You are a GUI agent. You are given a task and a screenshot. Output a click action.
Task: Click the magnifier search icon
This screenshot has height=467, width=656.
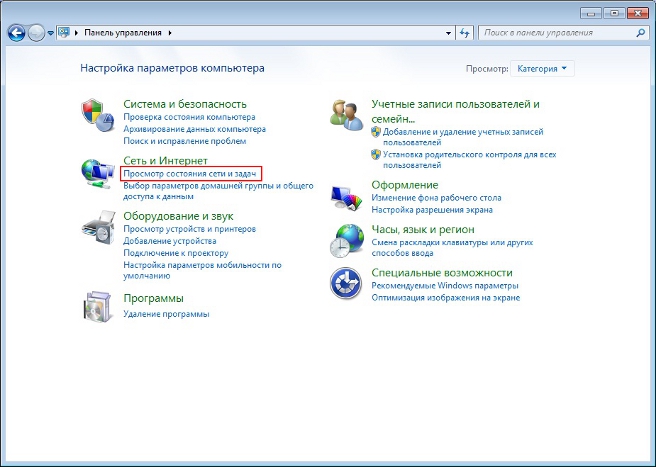pos(641,33)
